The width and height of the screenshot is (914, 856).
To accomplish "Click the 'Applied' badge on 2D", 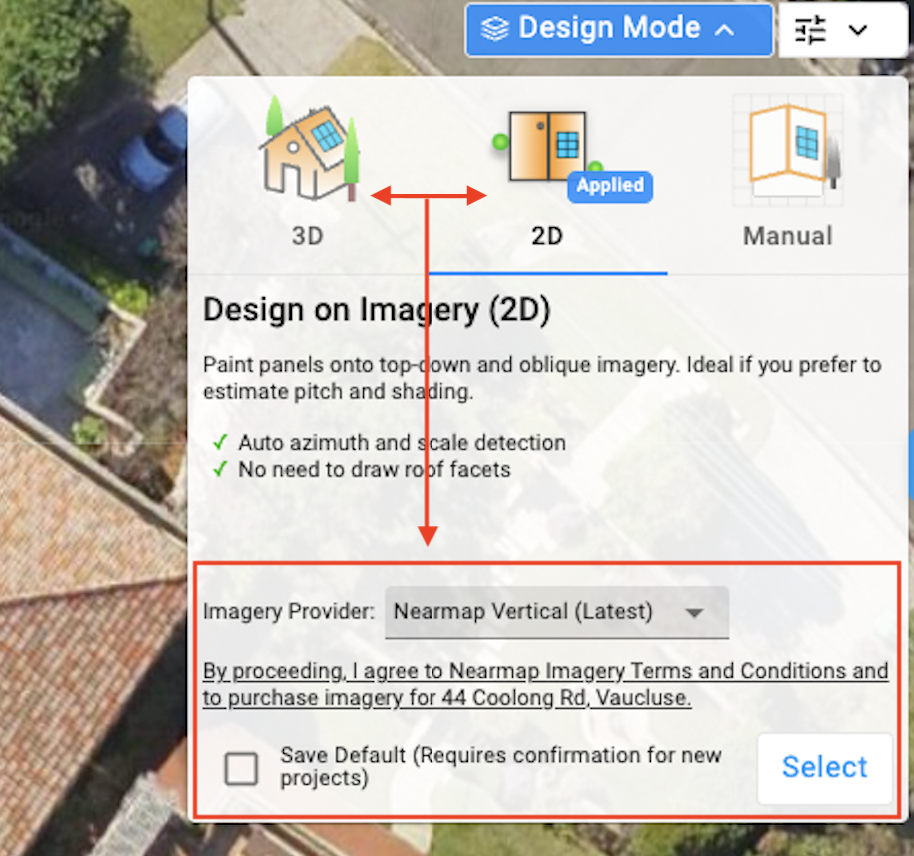I will tap(610, 187).
